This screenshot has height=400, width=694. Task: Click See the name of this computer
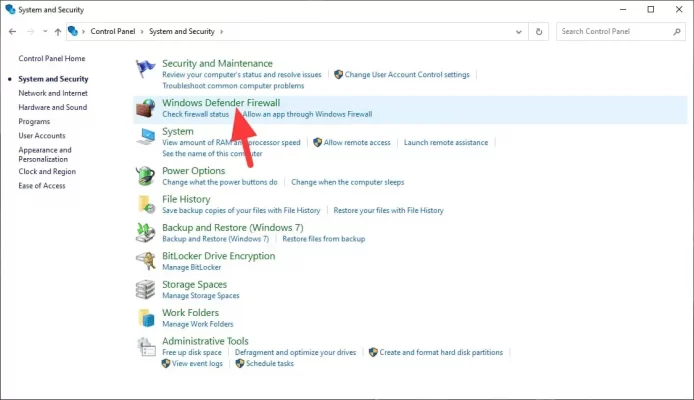[212, 154]
